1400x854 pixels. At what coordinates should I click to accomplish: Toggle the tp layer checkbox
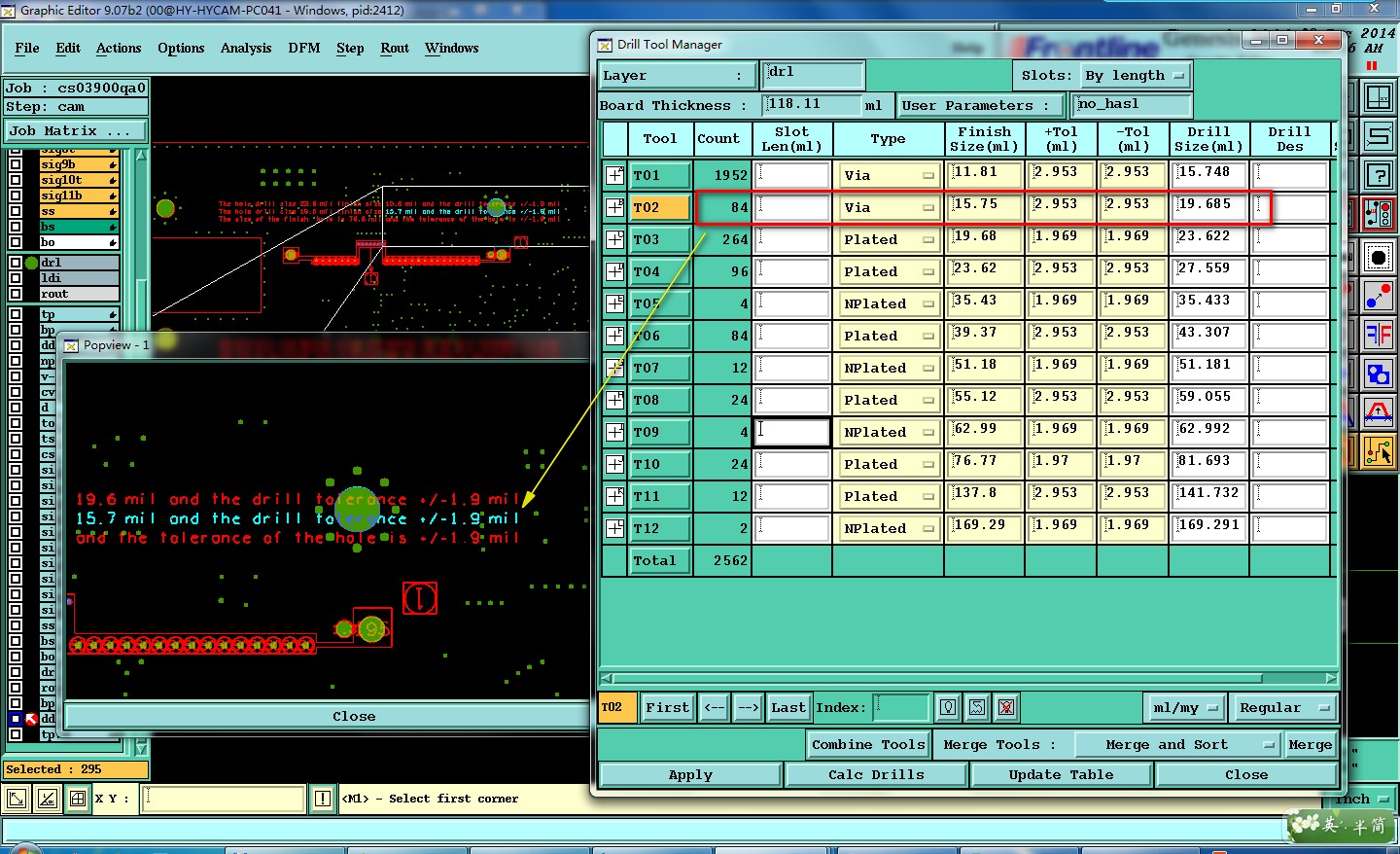[x=15, y=314]
